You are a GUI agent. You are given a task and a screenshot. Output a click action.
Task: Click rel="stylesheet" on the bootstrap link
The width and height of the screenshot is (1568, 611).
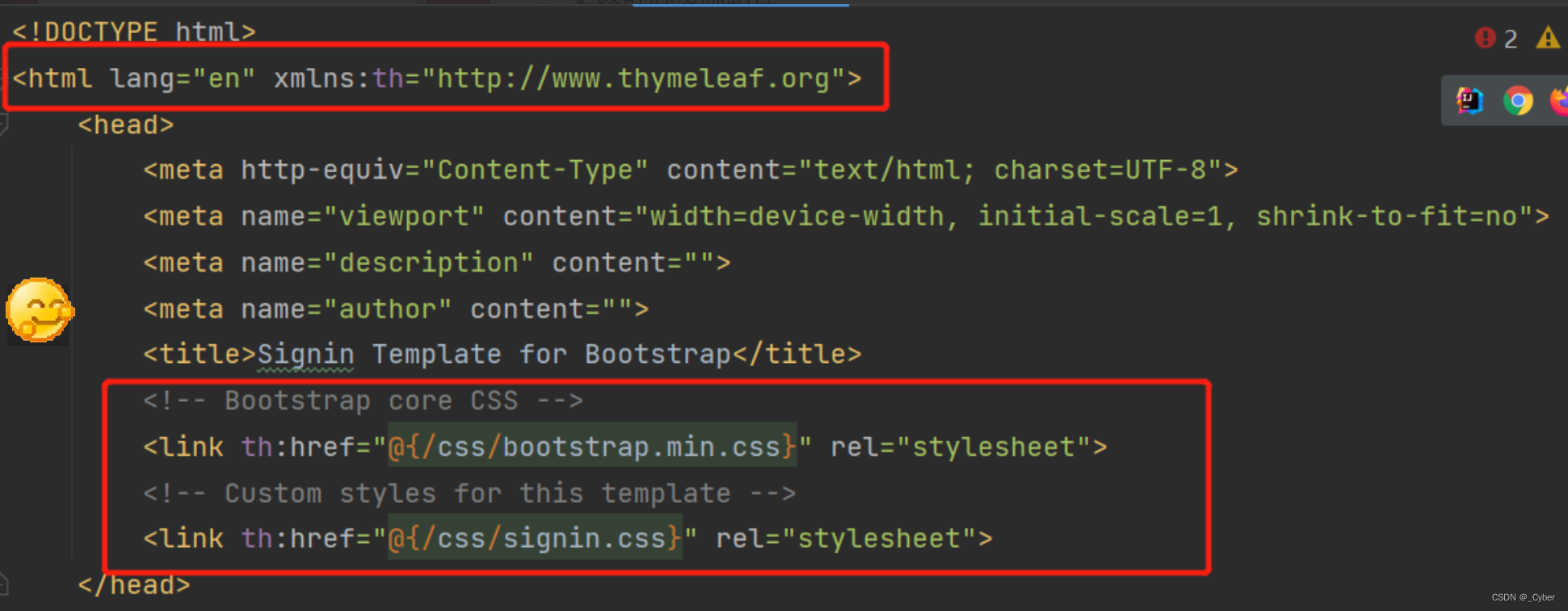click(x=961, y=446)
